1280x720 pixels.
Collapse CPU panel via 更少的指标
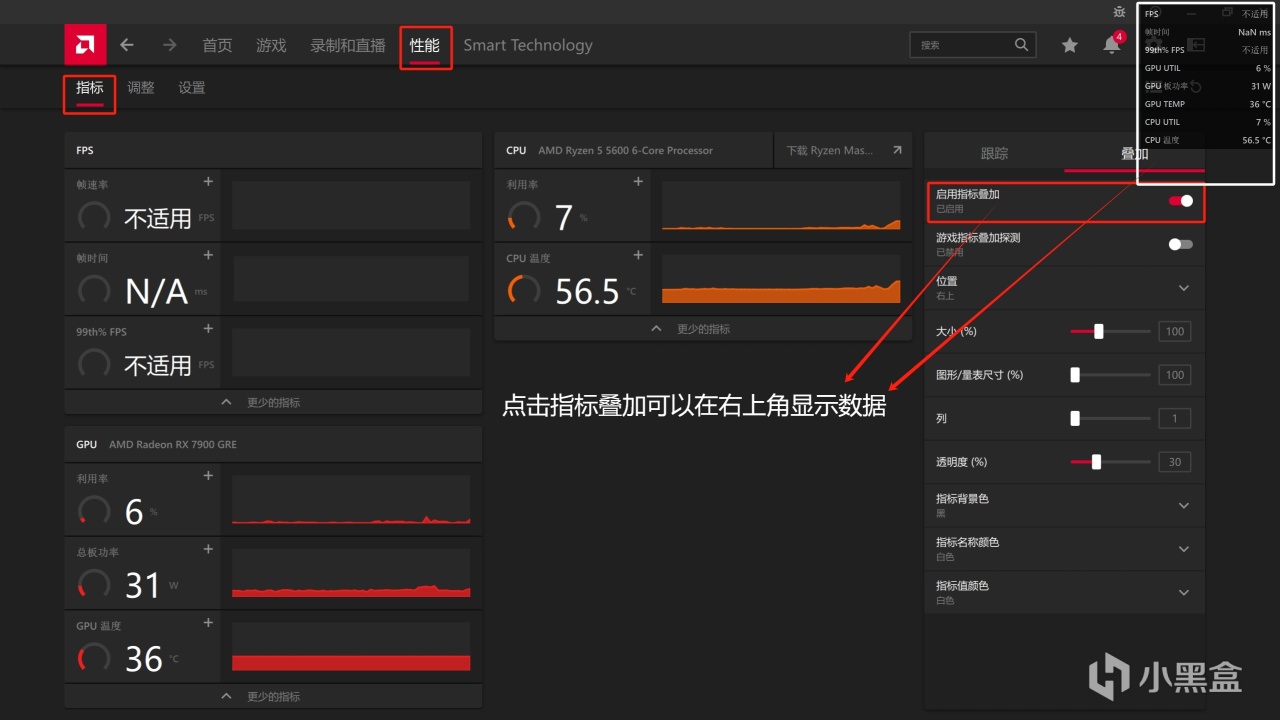(703, 329)
